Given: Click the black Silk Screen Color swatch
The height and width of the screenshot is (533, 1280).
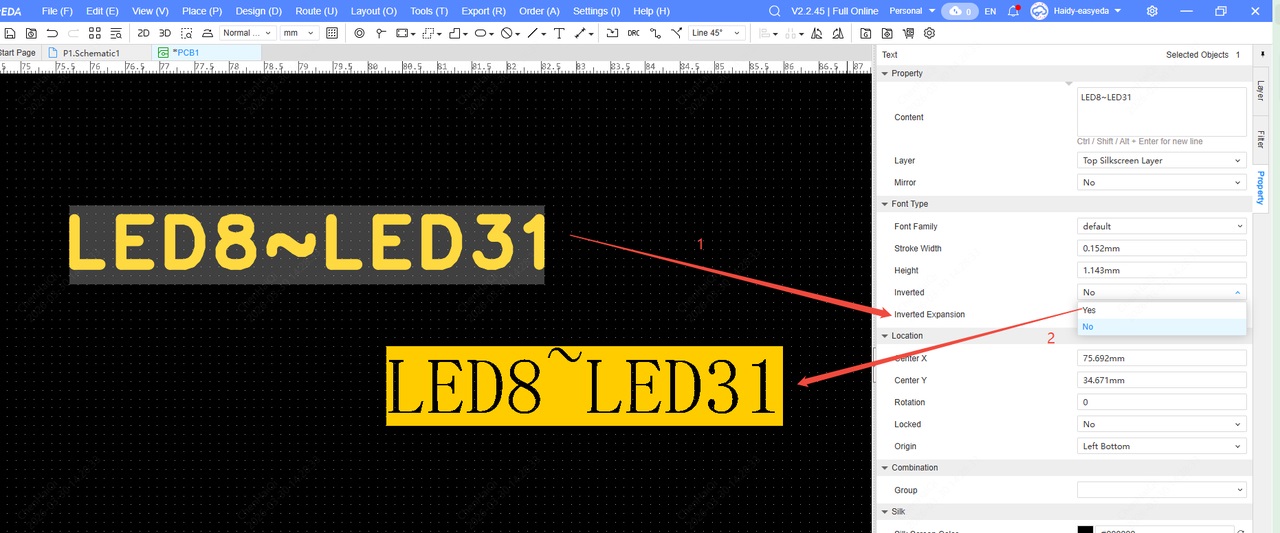Looking at the screenshot, I should 1085,530.
